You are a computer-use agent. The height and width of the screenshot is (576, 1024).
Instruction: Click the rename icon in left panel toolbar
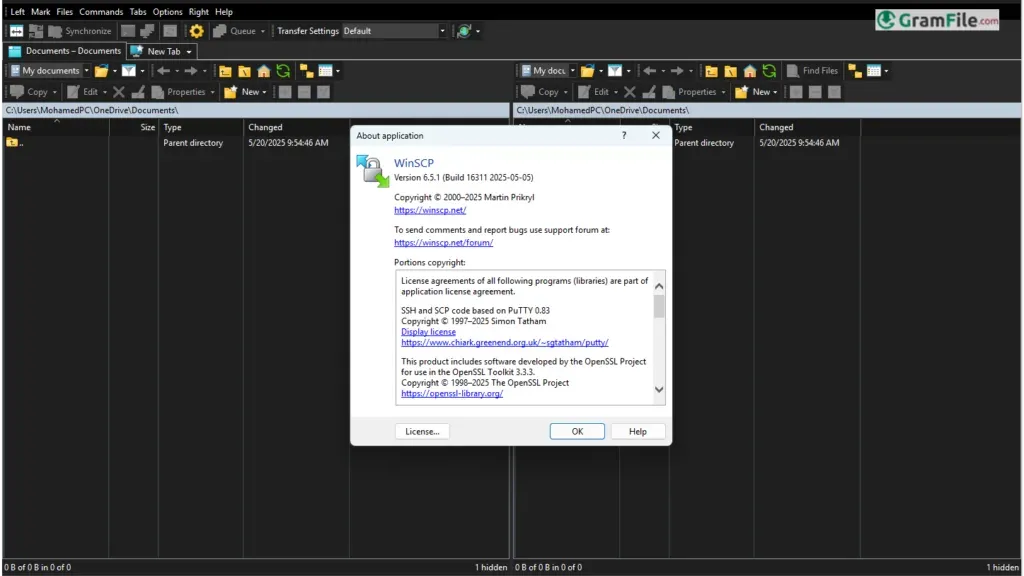(138, 92)
